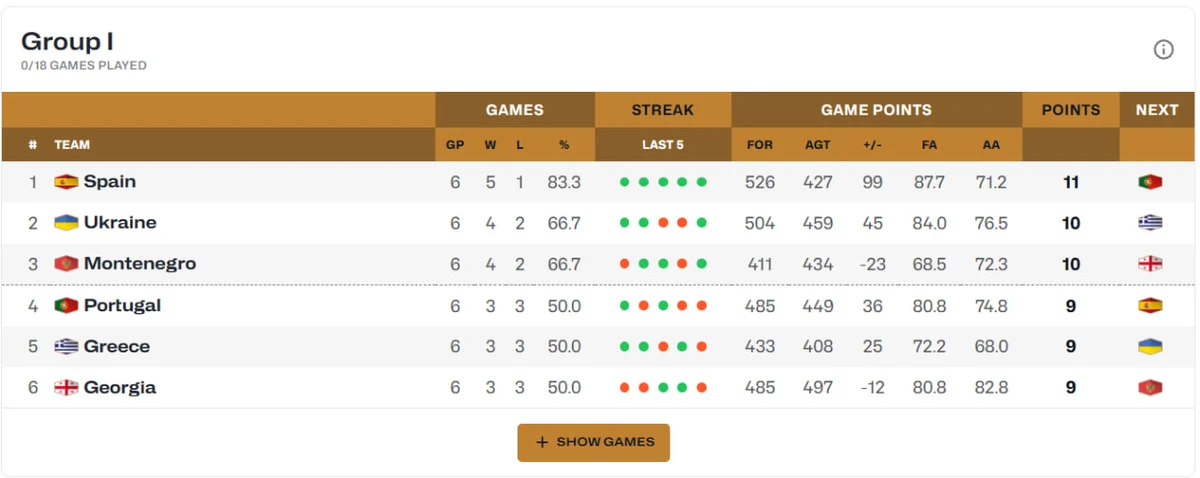
Task: Click the Game Points column header
Action: click(876, 110)
